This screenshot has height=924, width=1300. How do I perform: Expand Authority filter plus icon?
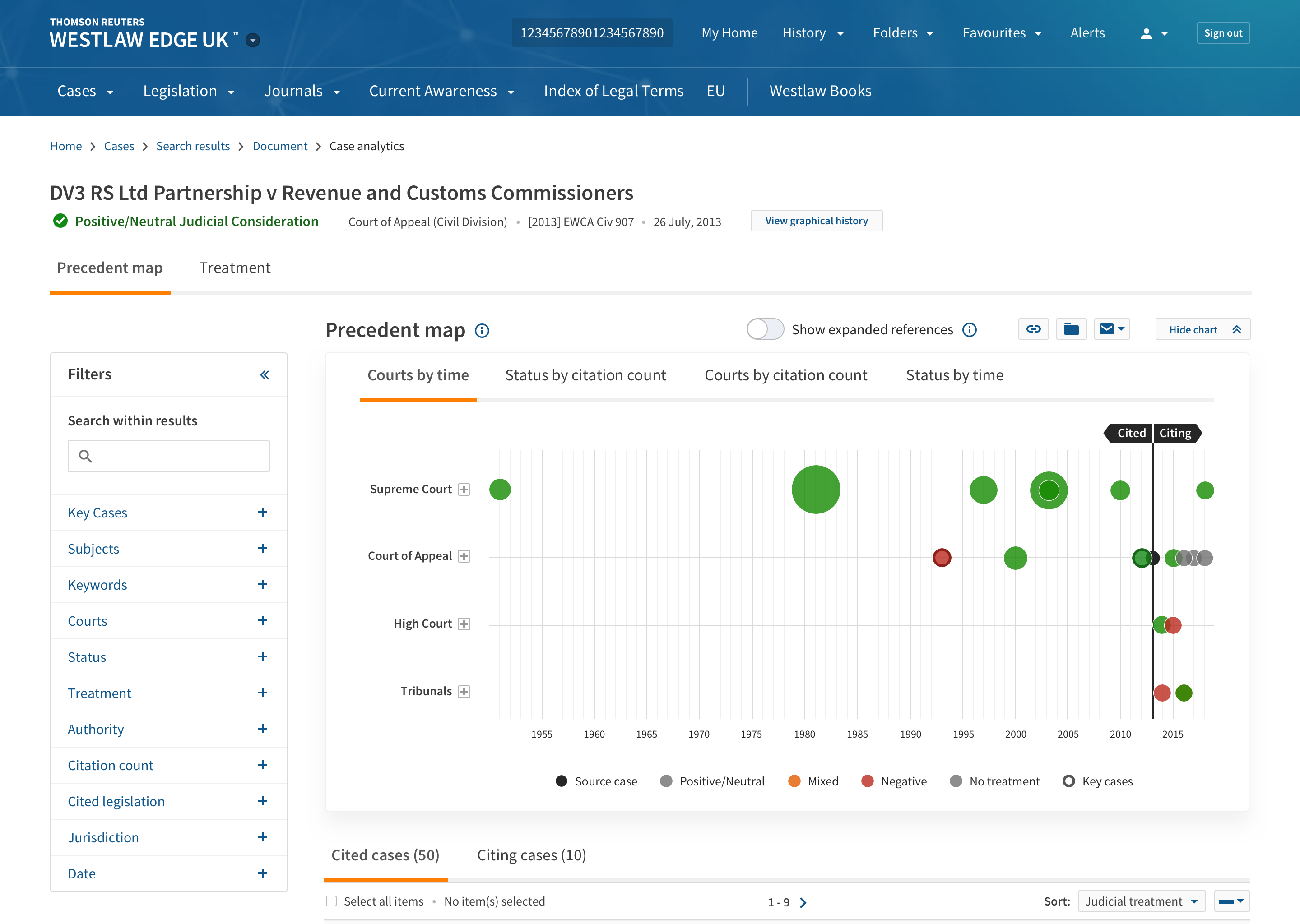[262, 729]
